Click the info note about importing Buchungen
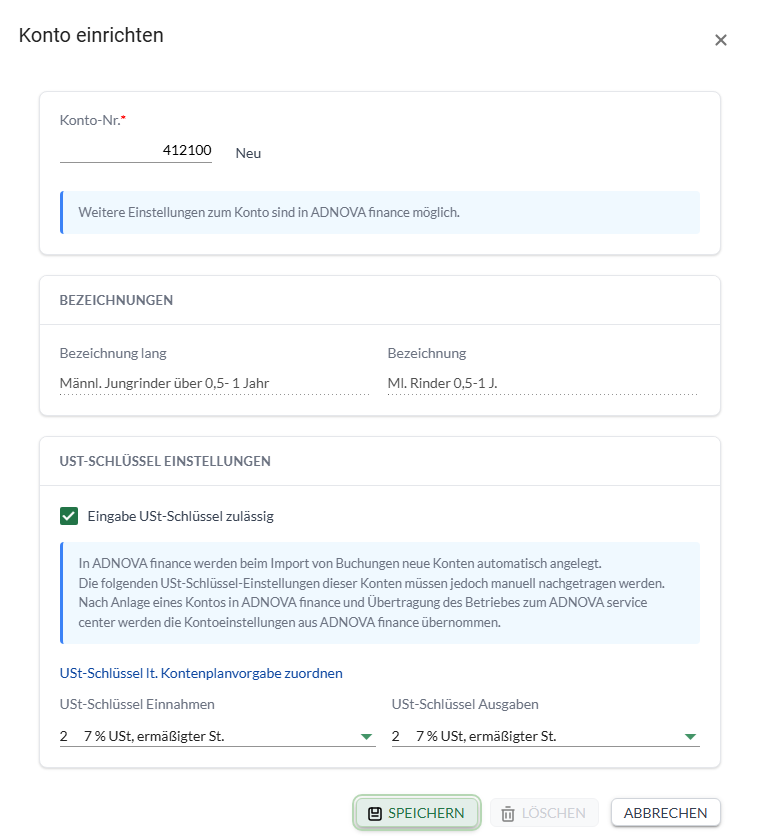 point(380,593)
